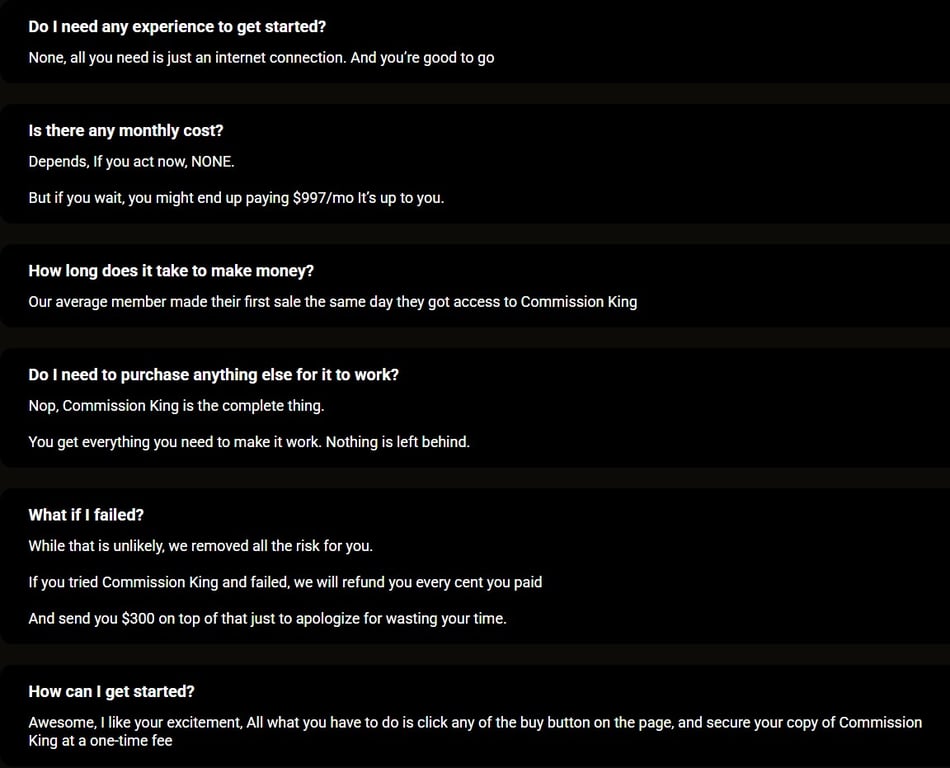
Task: Click the 'How can I get started?' heading
Action: tap(111, 692)
